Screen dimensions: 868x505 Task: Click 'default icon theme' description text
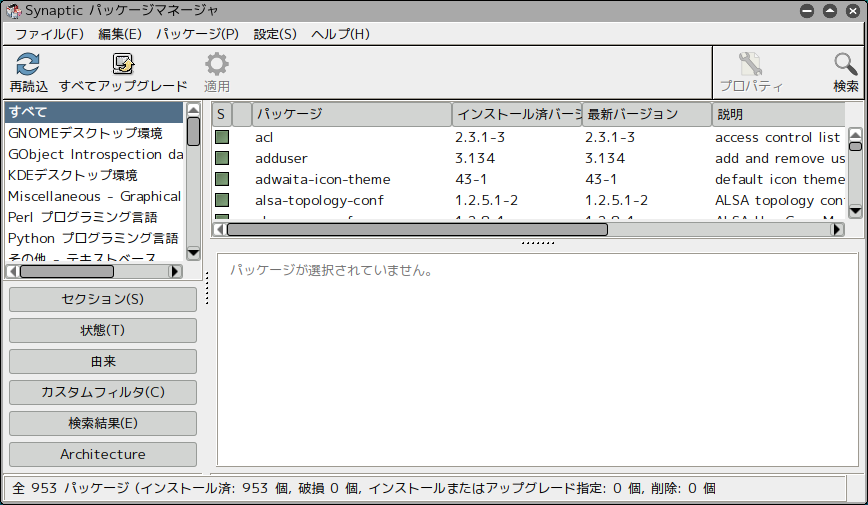click(x=779, y=179)
